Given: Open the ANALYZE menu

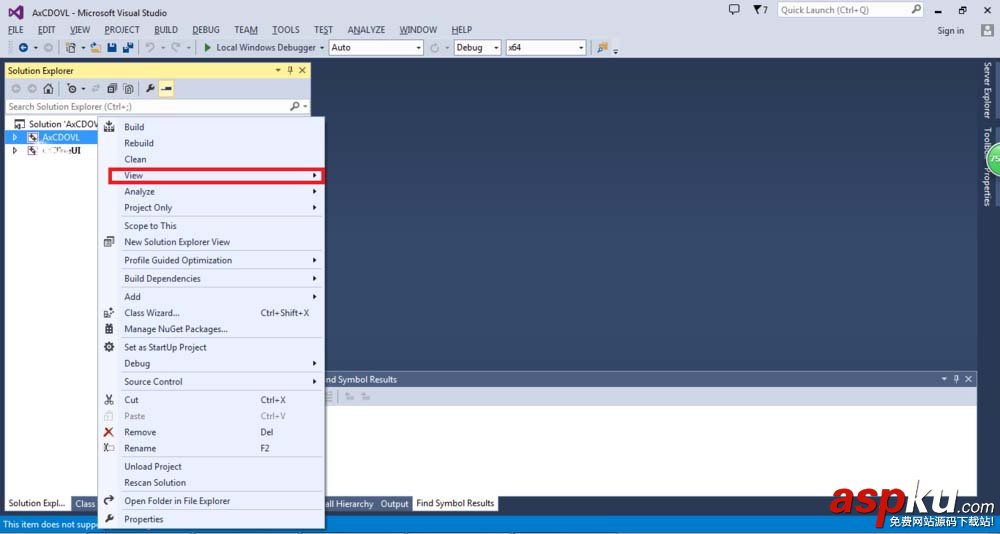Looking at the screenshot, I should tap(366, 29).
